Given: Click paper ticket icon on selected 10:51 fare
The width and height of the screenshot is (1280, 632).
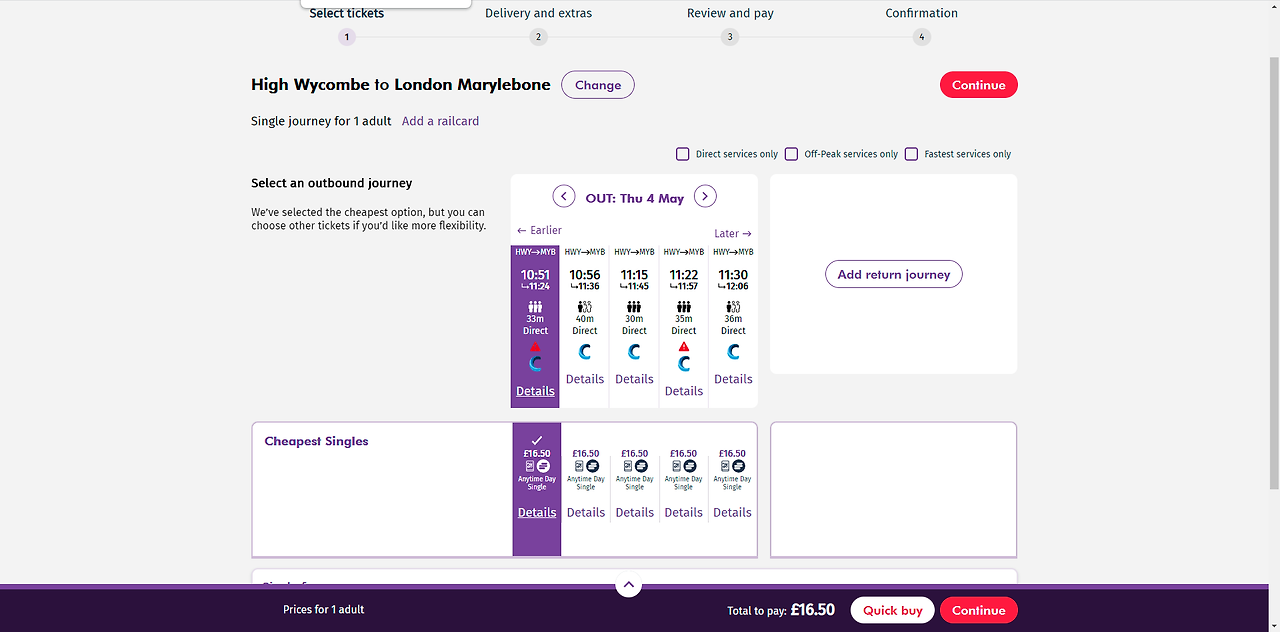Looking at the screenshot, I should pyautogui.click(x=543, y=466).
